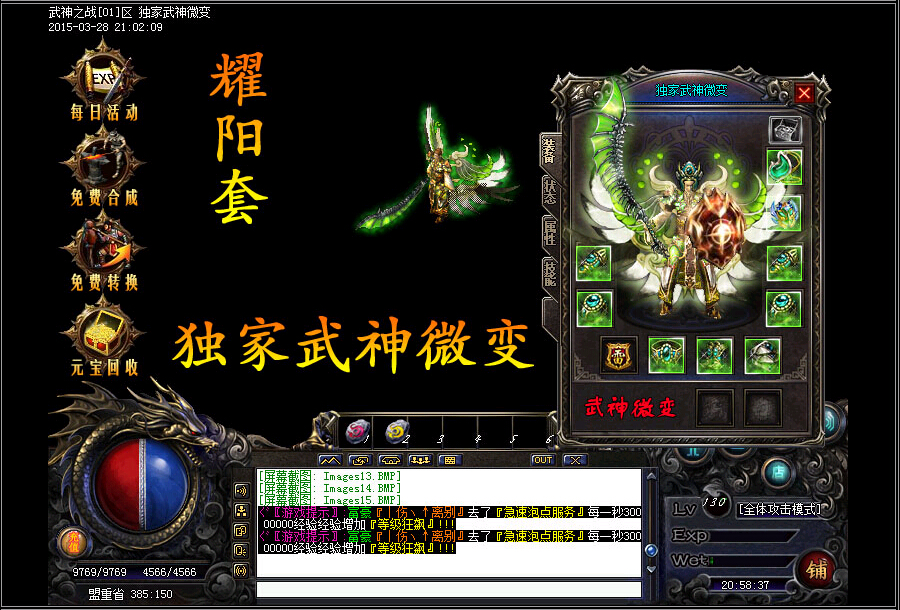Click the blue chat scrollbar knob

tap(651, 551)
